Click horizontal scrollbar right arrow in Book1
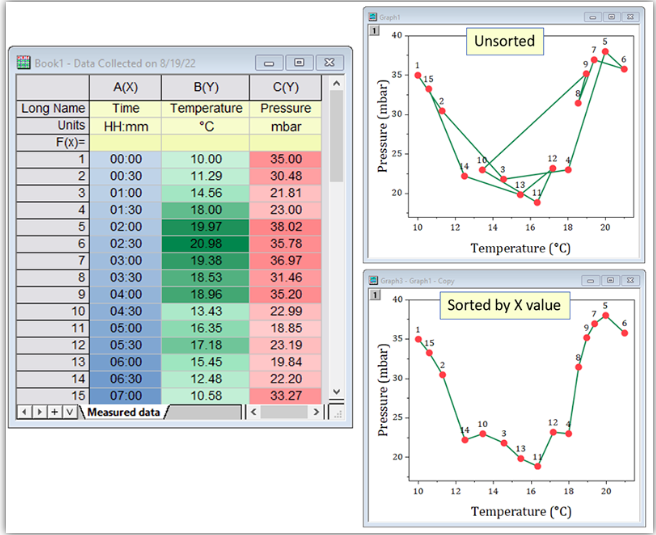The image size is (656, 535). [x=316, y=412]
